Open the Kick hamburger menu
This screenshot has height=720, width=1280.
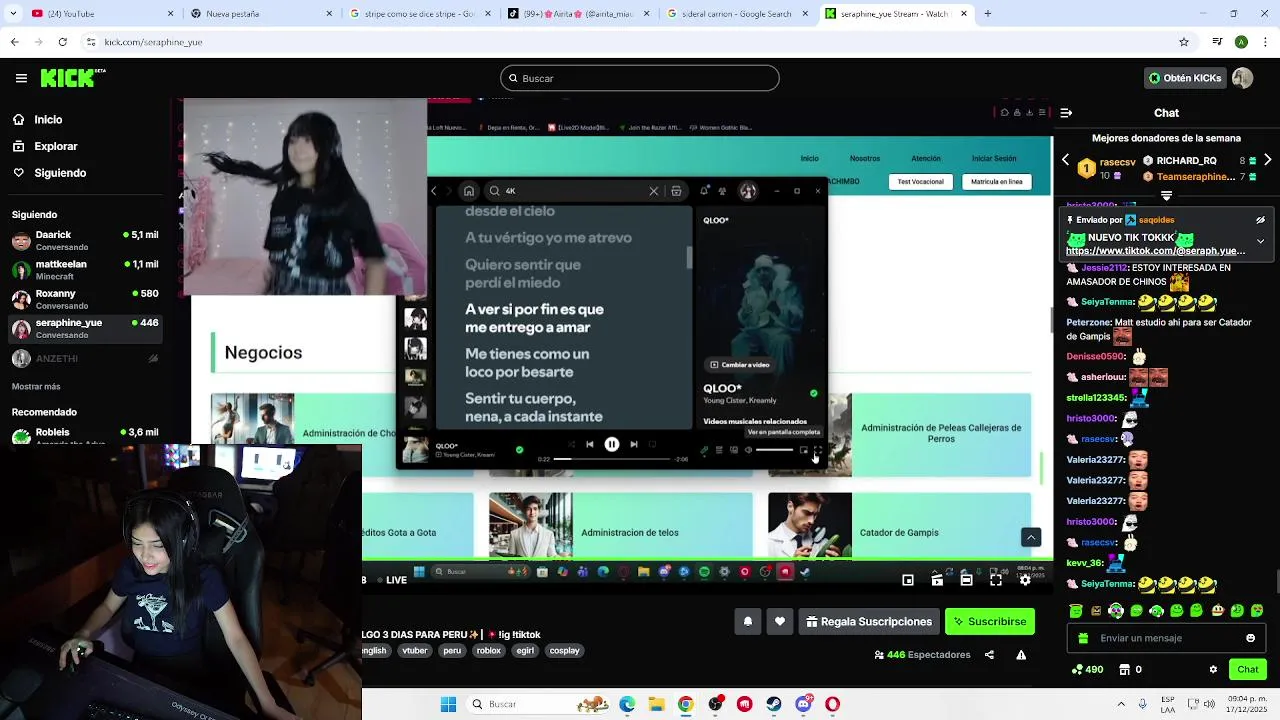point(21,78)
